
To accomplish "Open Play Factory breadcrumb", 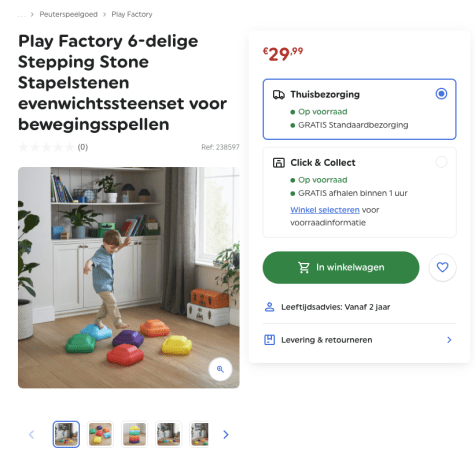I will 132,14.
